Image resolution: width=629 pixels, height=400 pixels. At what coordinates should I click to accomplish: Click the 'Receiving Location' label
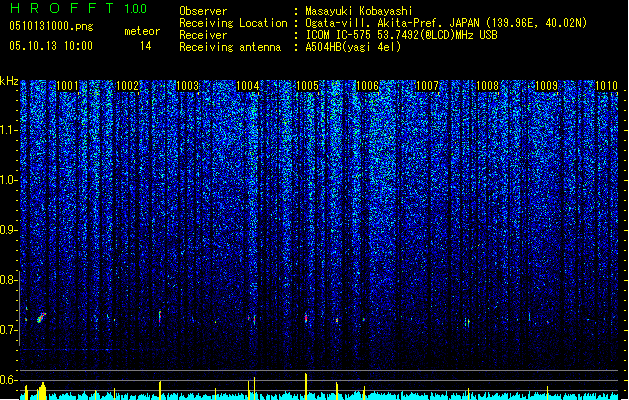click(x=233, y=23)
